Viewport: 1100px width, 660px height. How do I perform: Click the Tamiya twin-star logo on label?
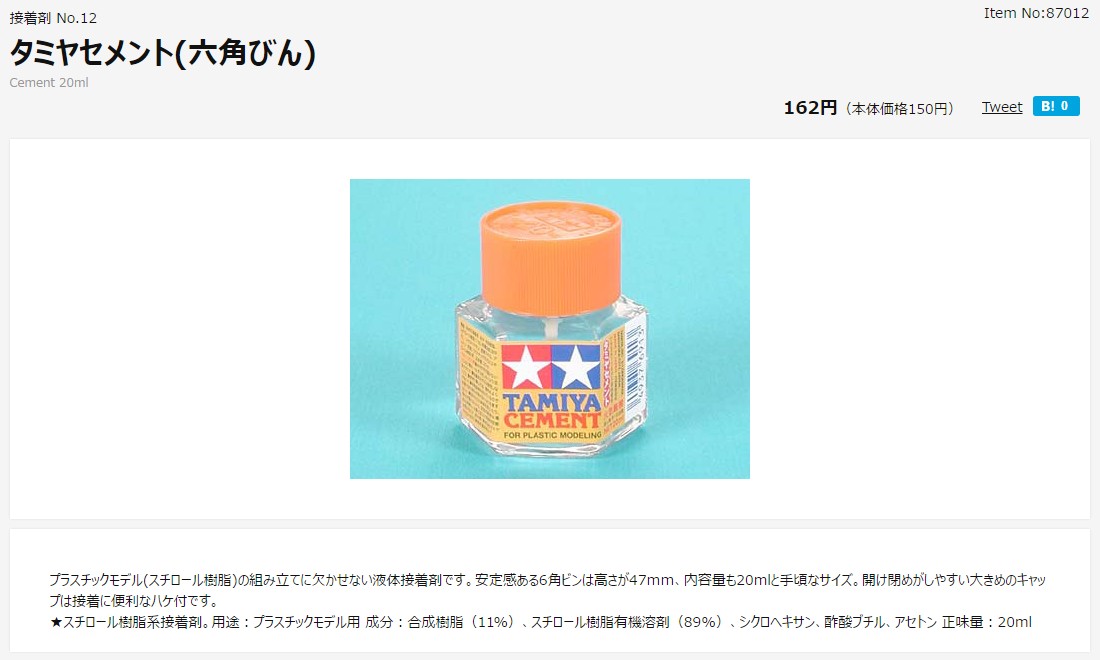click(551, 367)
